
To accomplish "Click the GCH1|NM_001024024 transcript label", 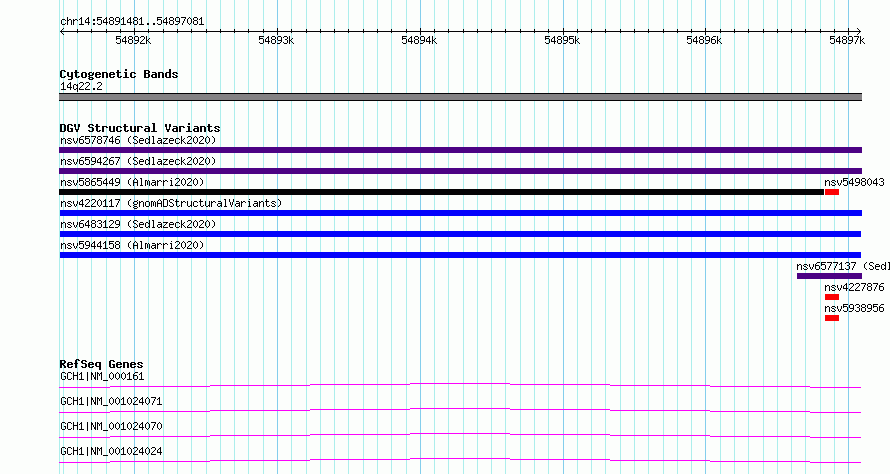I will [111, 451].
